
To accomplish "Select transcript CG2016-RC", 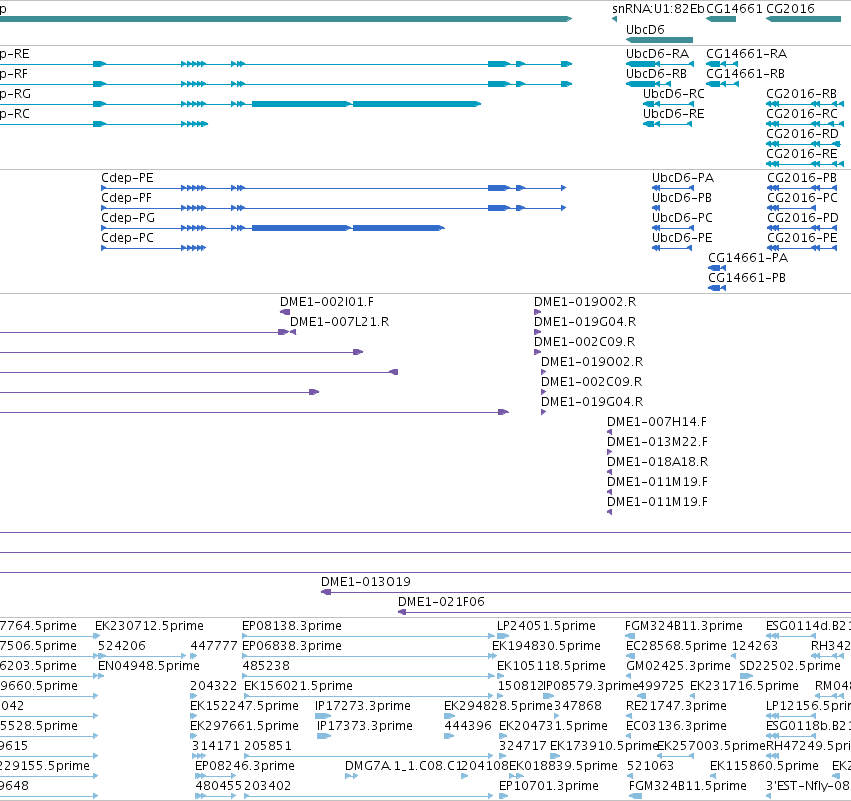I will pos(805,124).
